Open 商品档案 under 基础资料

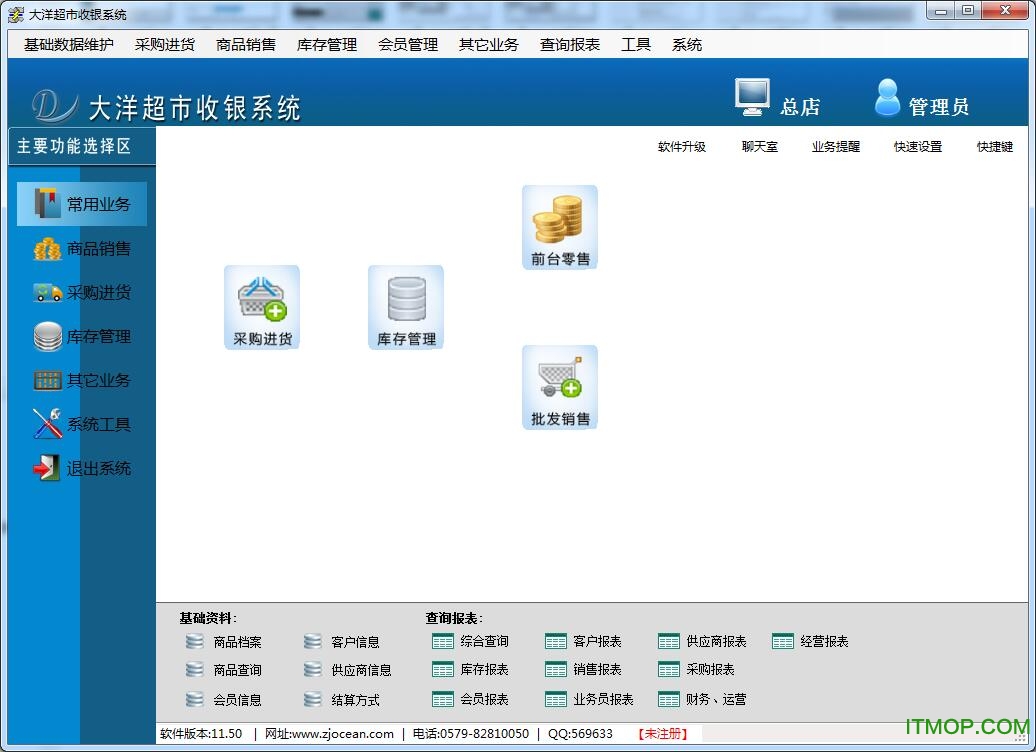(237, 642)
